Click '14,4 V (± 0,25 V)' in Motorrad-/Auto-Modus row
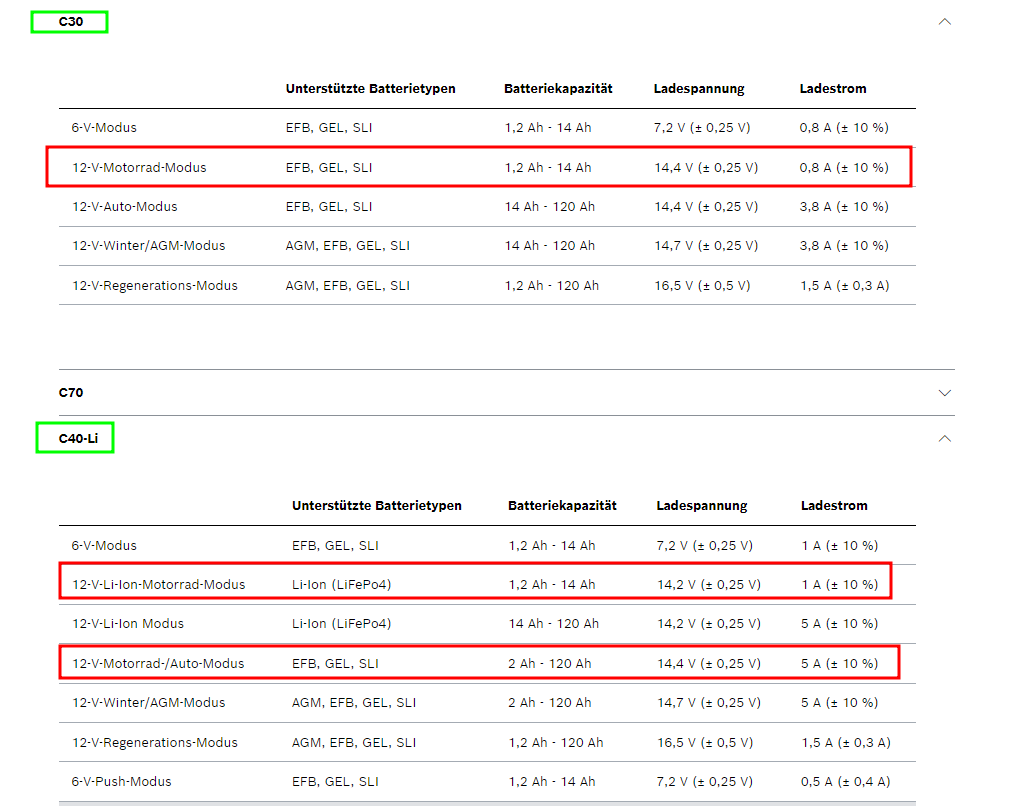1018x806 pixels. pyautogui.click(x=708, y=664)
